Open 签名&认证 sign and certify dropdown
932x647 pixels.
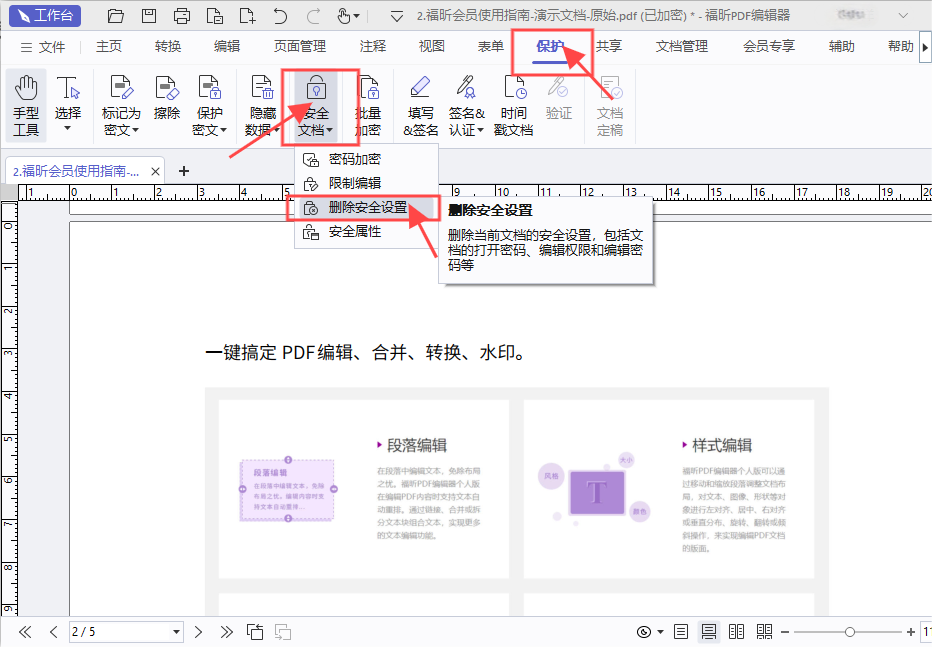click(x=466, y=106)
